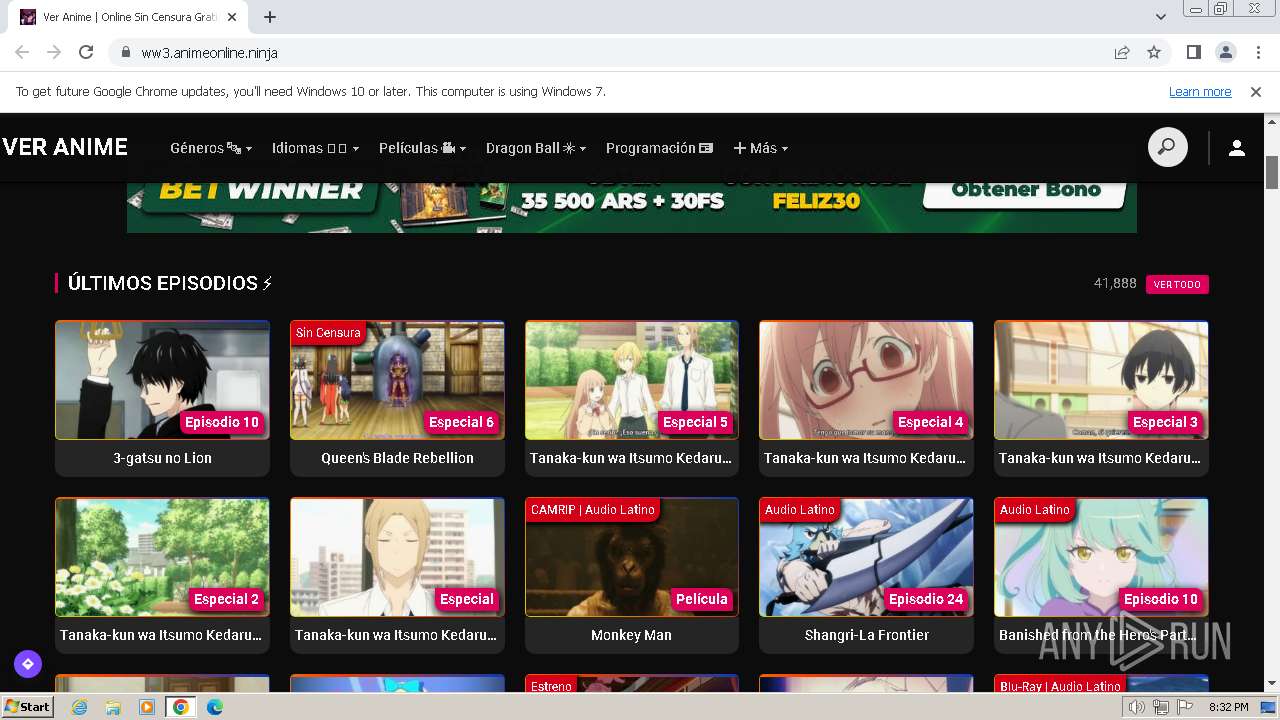Open Tanaka-kun Especial 5 thumbnail
Screen dimensions: 1280x720
pyautogui.click(x=632, y=380)
